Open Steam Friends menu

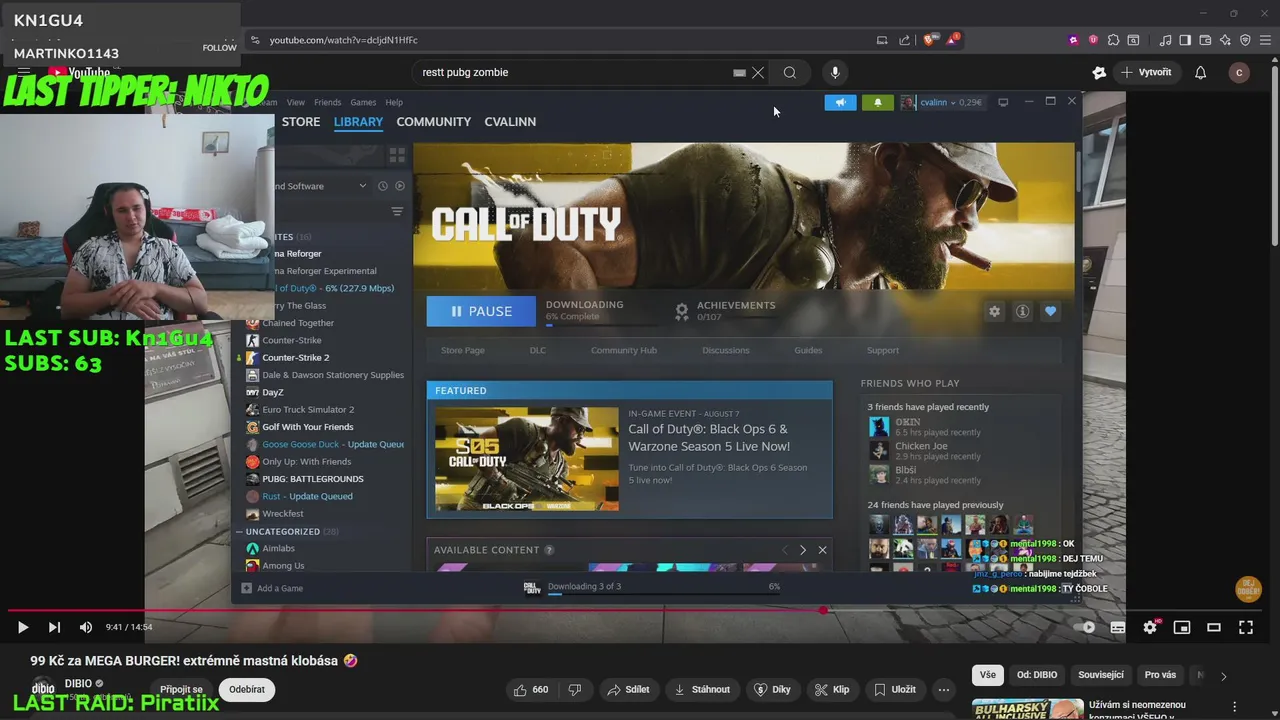(x=328, y=102)
